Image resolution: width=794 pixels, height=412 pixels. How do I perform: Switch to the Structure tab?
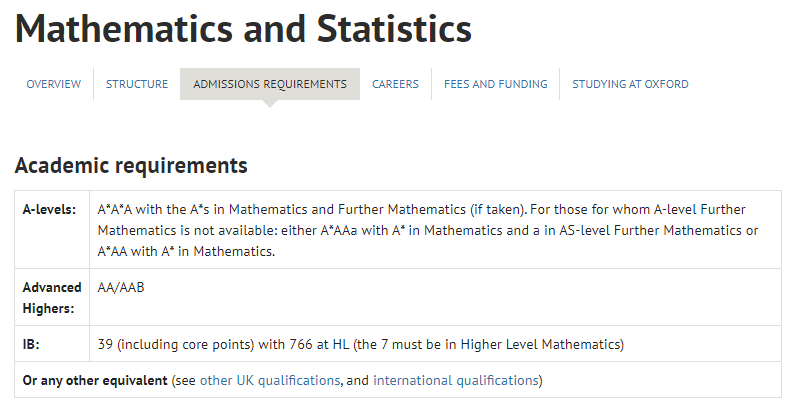(137, 84)
